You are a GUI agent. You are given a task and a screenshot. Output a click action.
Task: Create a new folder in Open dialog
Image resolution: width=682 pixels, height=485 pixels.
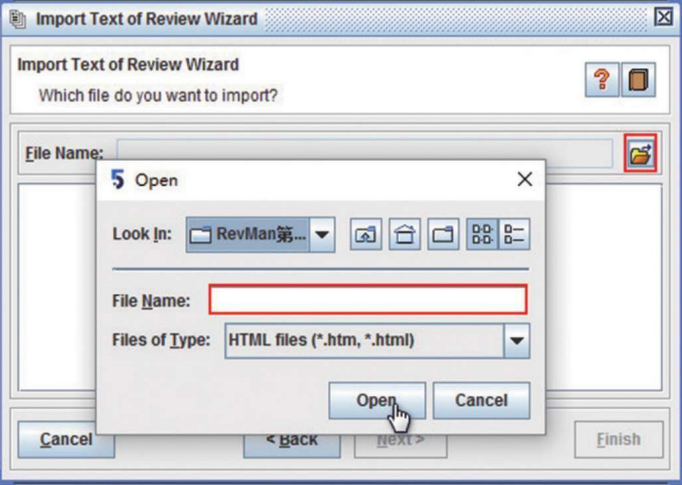coord(443,235)
